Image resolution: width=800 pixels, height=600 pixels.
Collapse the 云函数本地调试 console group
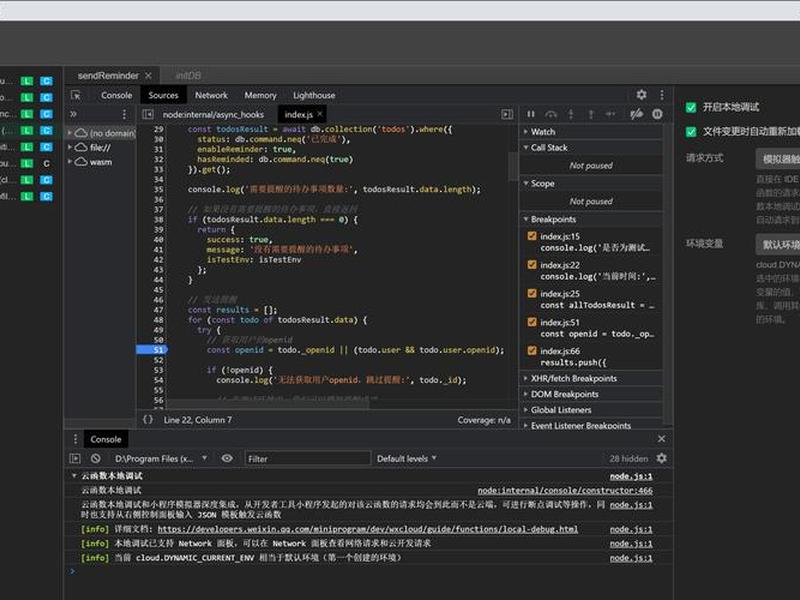click(x=74, y=476)
